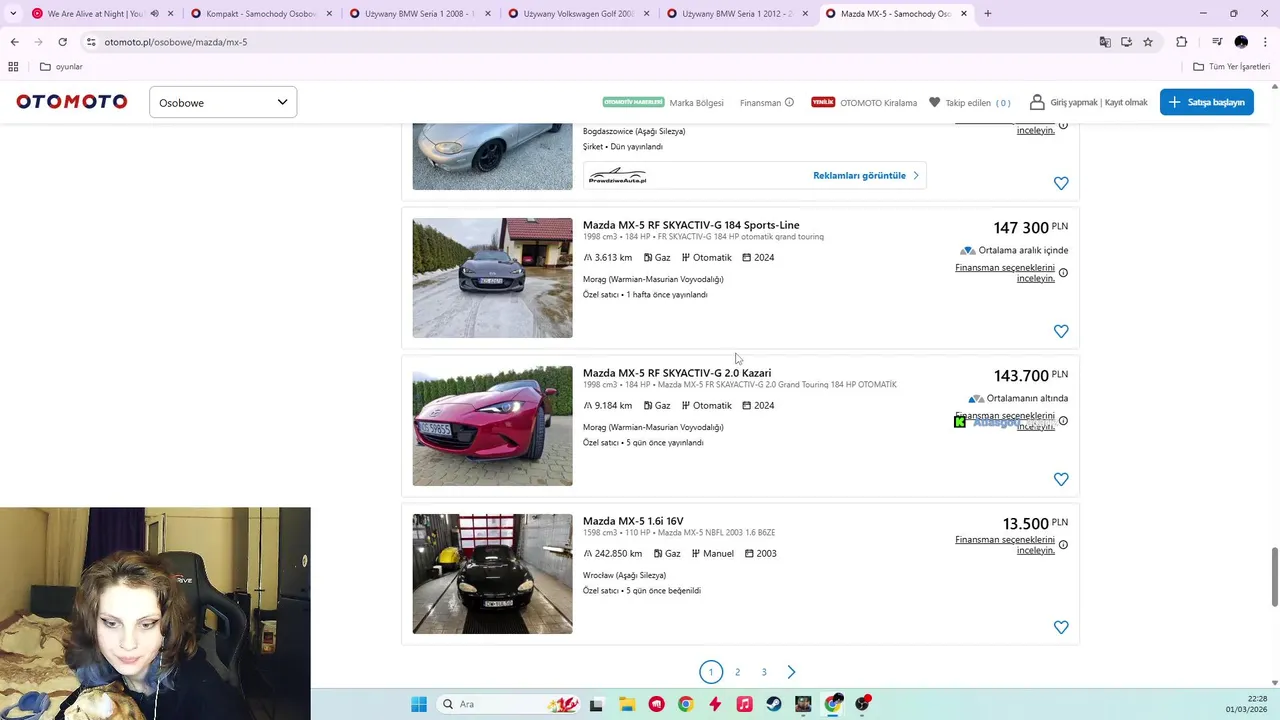Select current pagination page 1
The image size is (1280, 720).
[x=711, y=672]
